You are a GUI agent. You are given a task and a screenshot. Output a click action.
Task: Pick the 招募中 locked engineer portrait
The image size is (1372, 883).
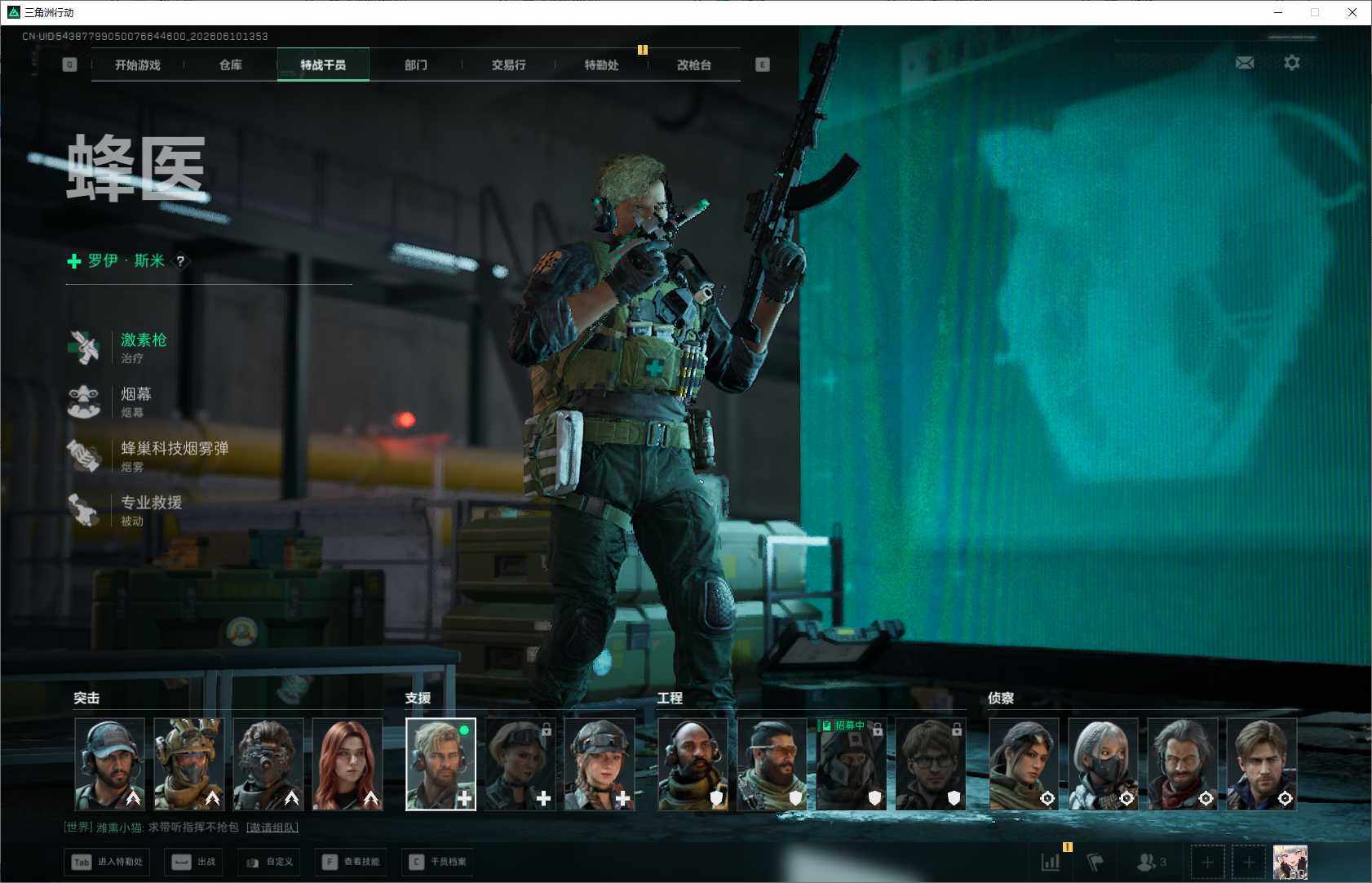(851, 764)
